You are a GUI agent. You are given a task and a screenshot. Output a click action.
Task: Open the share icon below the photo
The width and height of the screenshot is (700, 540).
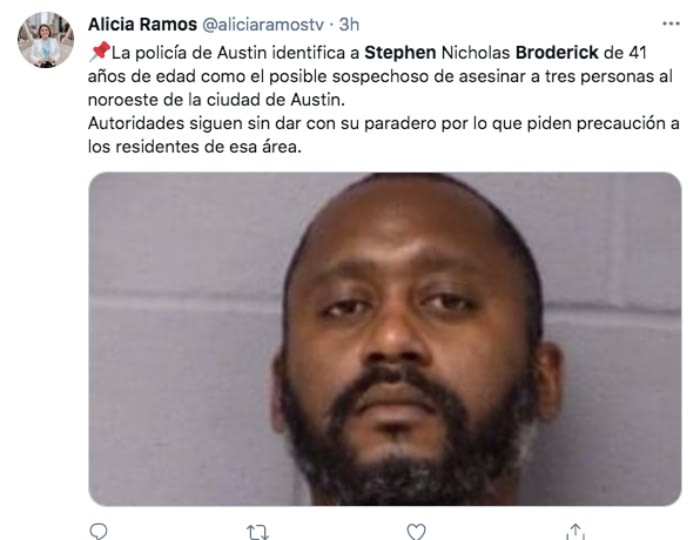pos(575,532)
